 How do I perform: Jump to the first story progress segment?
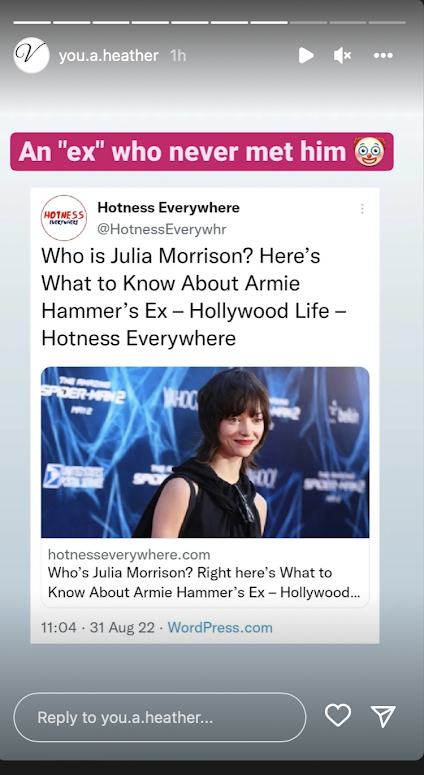tap(32, 22)
